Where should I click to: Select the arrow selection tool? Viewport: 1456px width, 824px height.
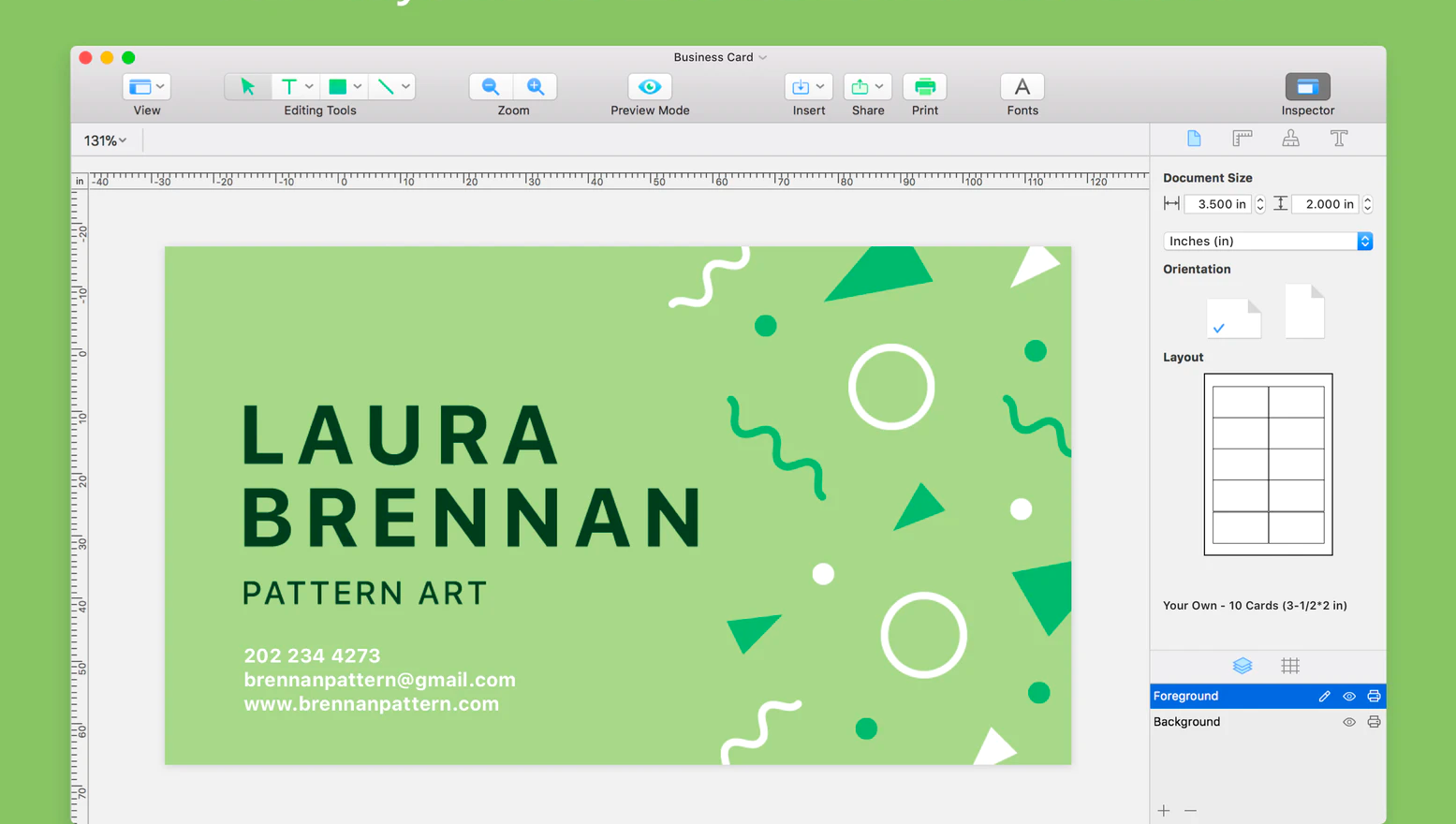click(248, 86)
